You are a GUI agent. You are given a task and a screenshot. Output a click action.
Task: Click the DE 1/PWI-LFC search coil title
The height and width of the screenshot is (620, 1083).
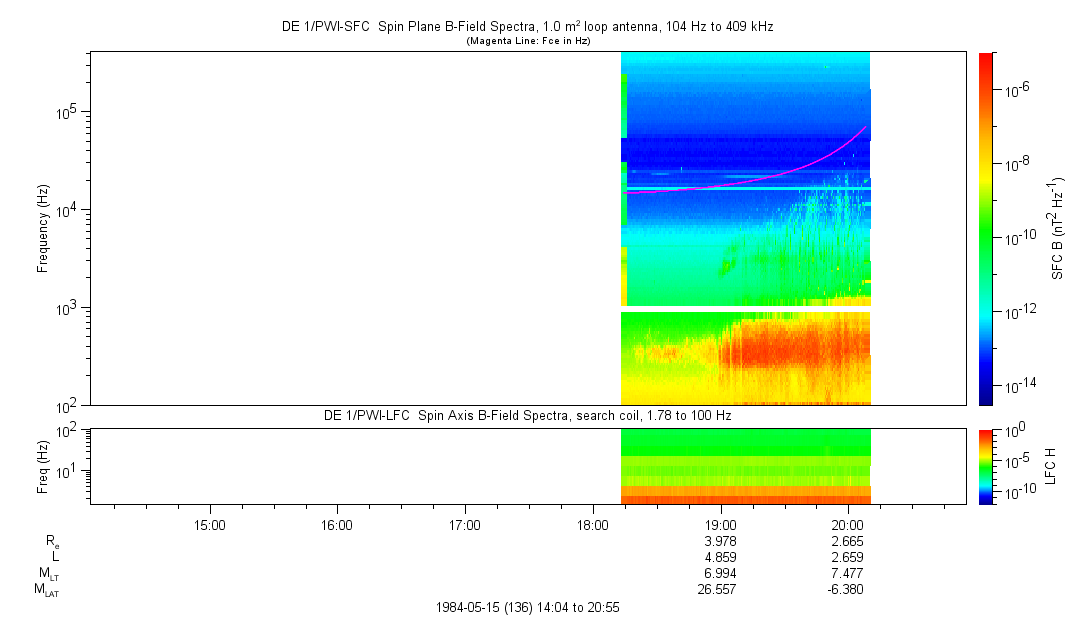click(527, 415)
